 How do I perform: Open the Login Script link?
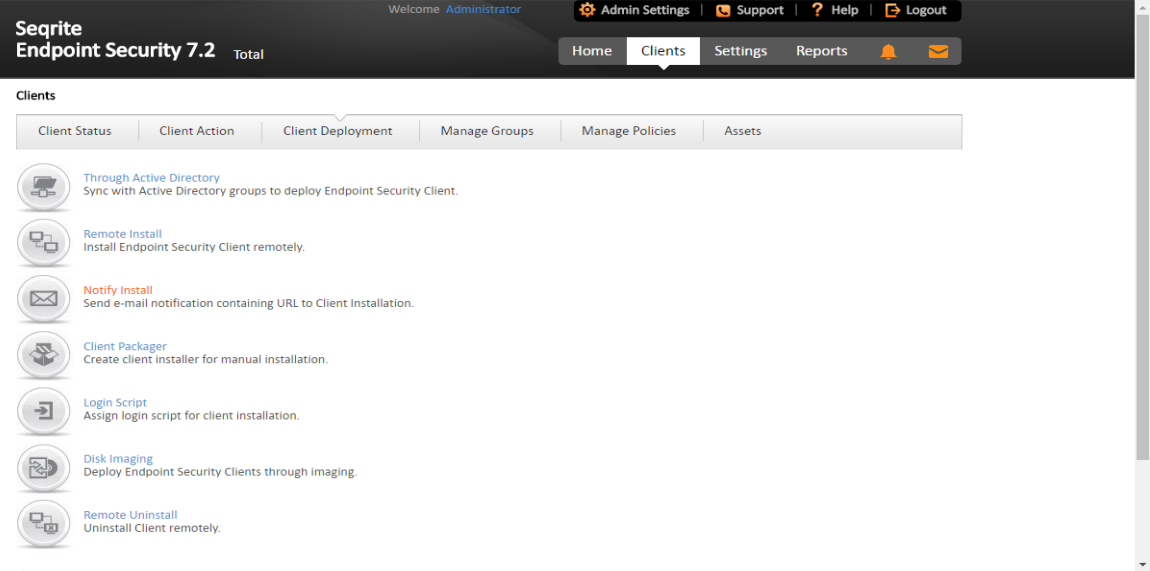115,402
